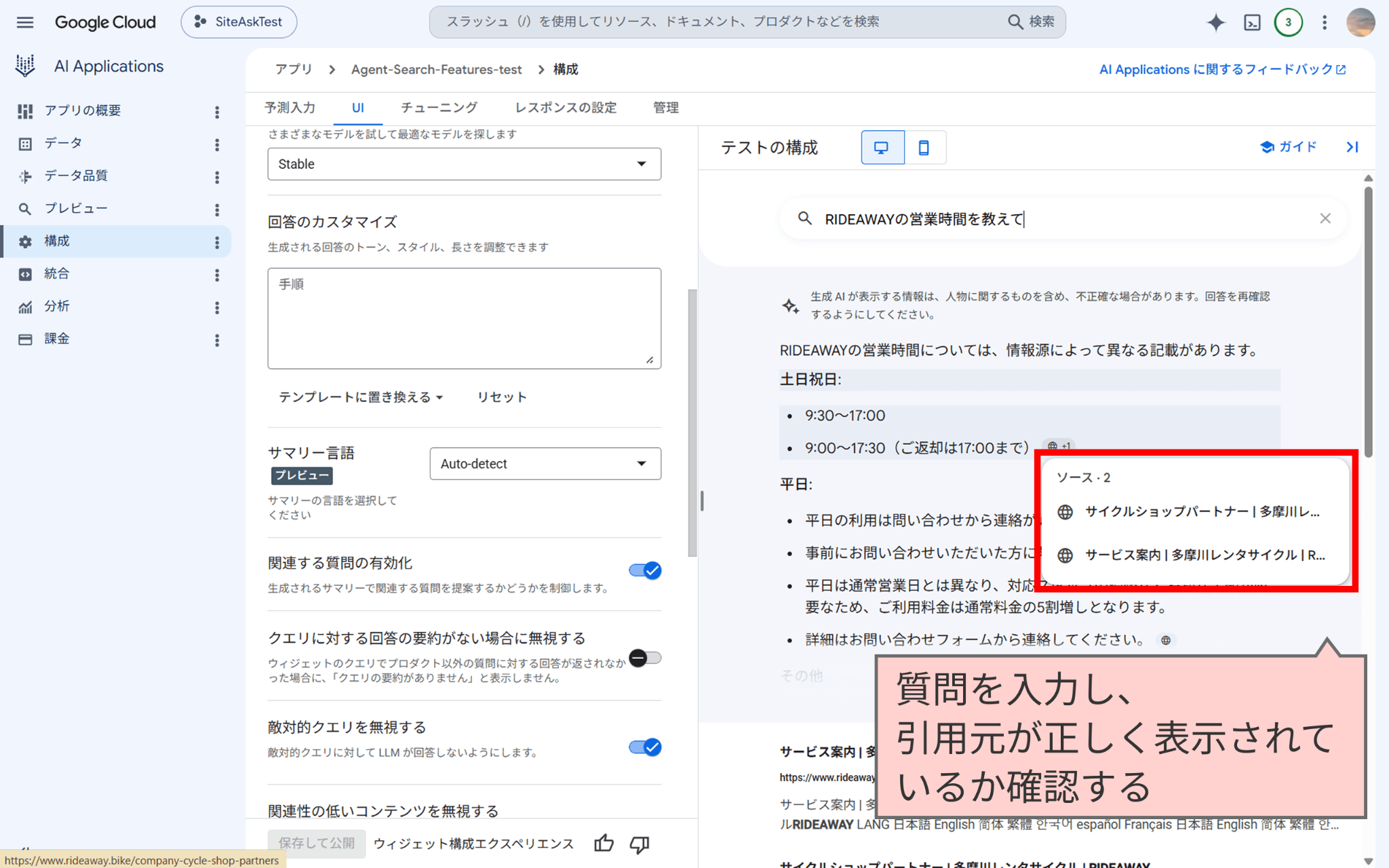Open more options for データ品質 row
The image size is (1389, 868).
coord(217,177)
